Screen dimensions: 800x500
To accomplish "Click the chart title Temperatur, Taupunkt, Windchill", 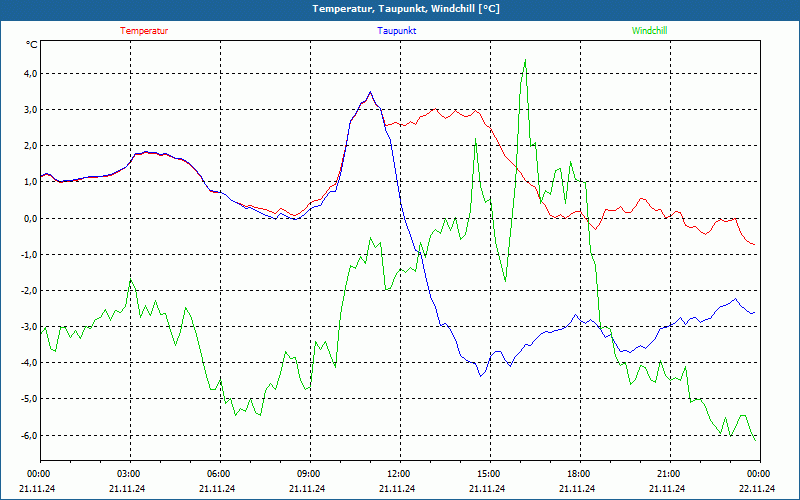I will [406, 9].
